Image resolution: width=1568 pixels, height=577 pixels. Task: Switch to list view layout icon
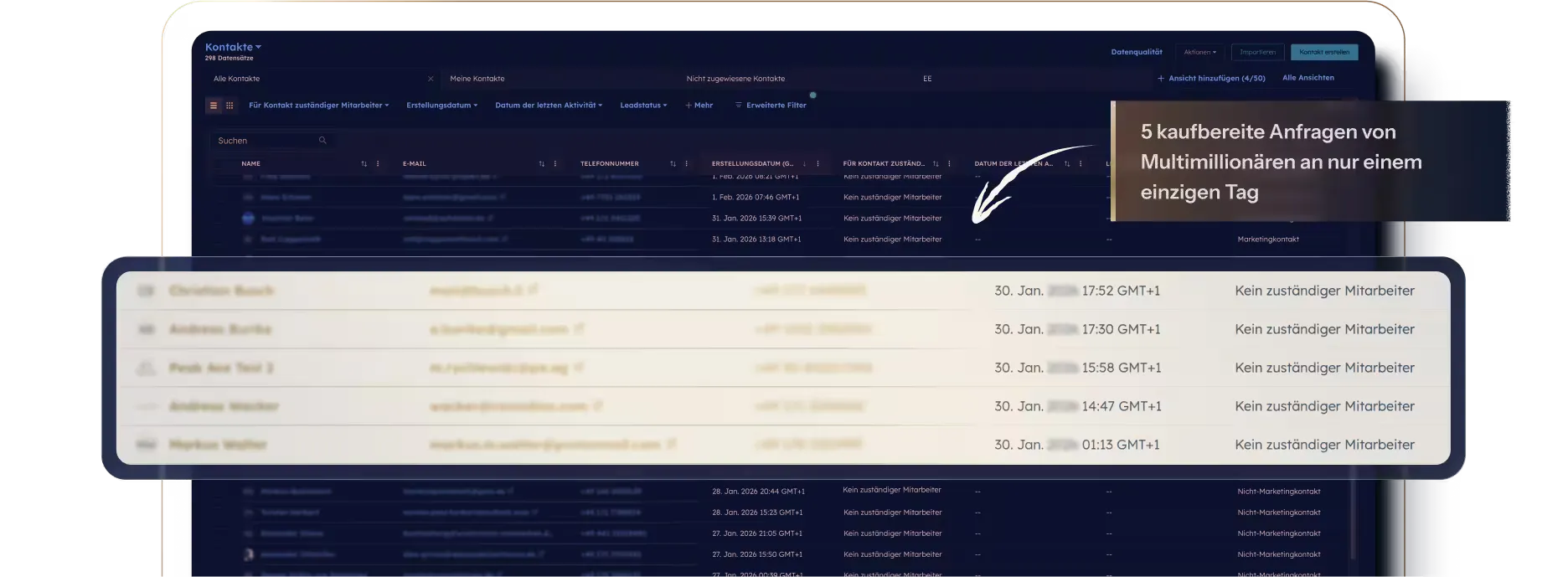(x=214, y=106)
